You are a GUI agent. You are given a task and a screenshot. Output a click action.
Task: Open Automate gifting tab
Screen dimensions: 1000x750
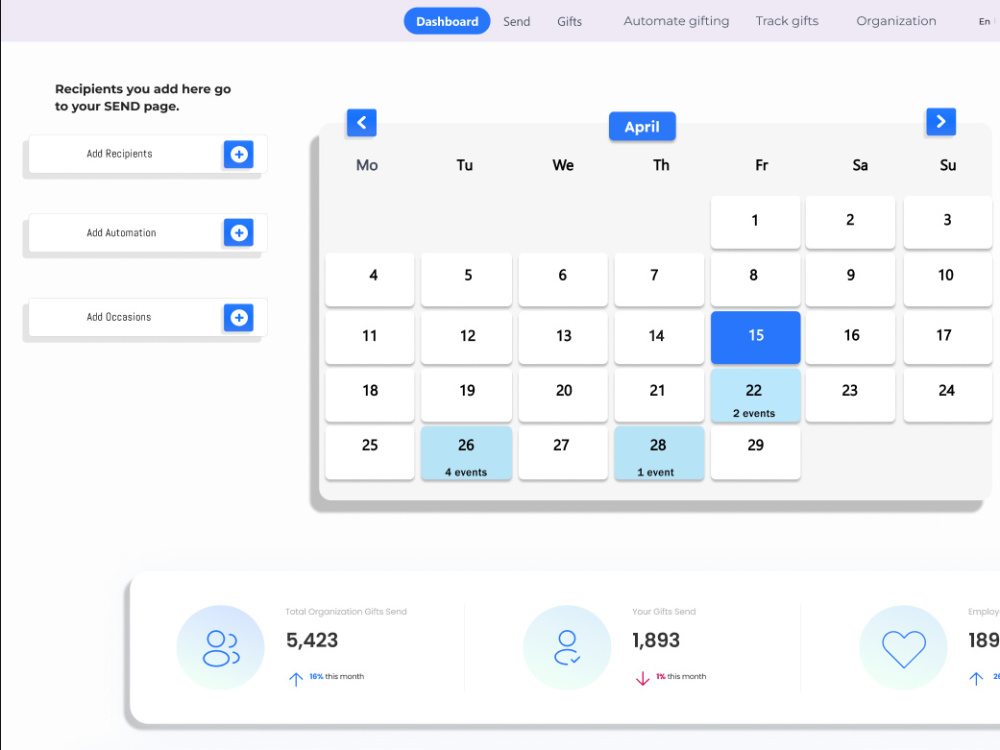click(x=676, y=21)
